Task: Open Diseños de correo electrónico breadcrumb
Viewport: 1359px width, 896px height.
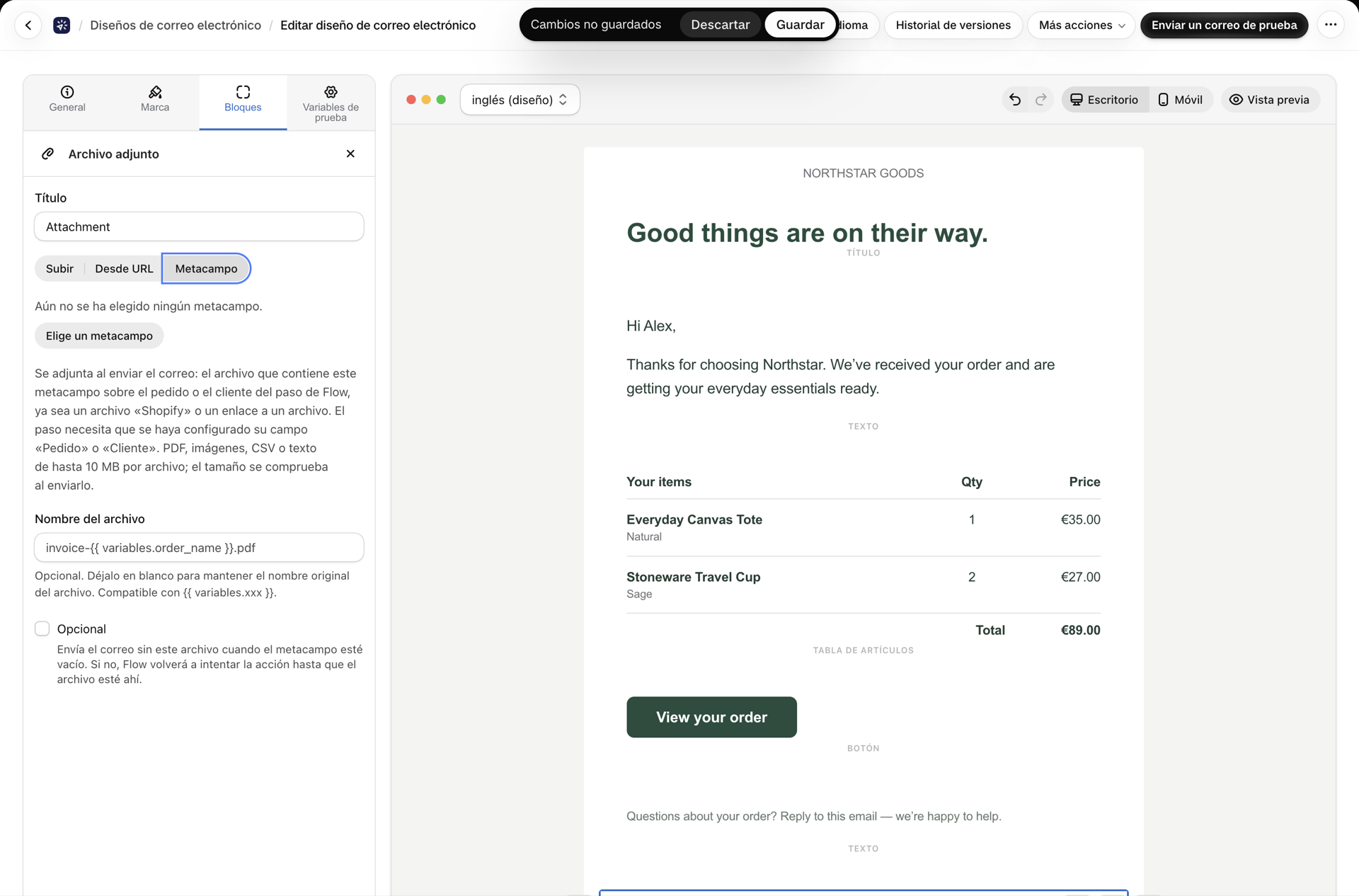Action: [x=176, y=25]
